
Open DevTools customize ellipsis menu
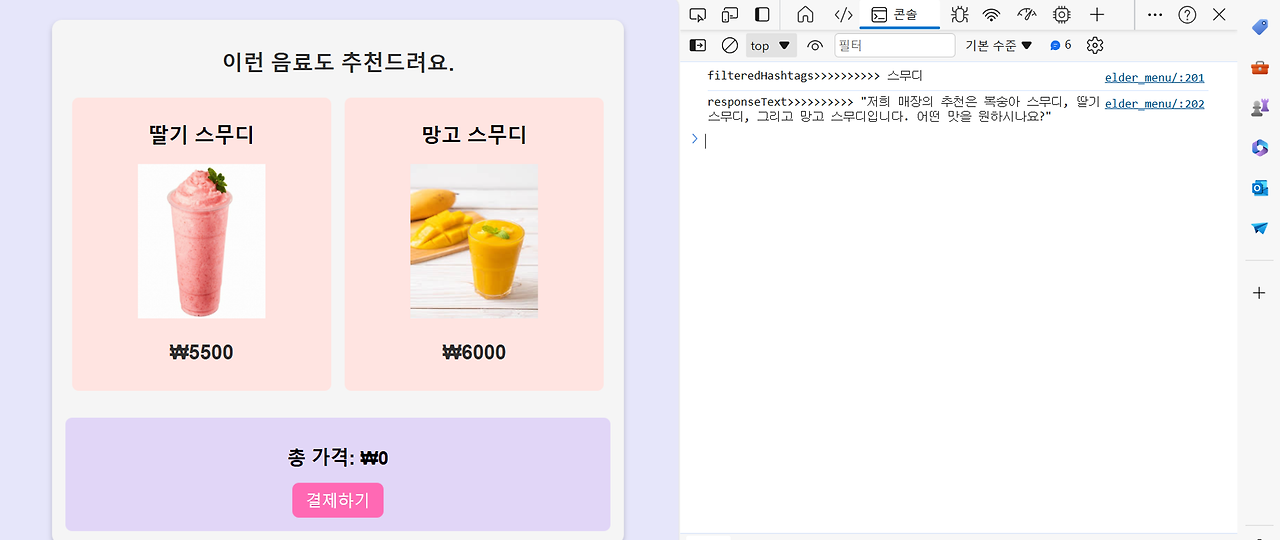1155,15
